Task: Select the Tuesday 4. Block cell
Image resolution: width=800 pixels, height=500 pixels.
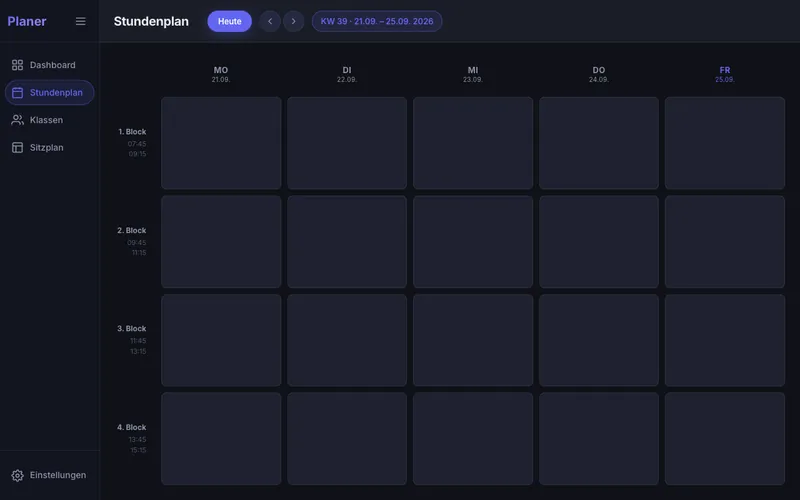Action: [347, 439]
